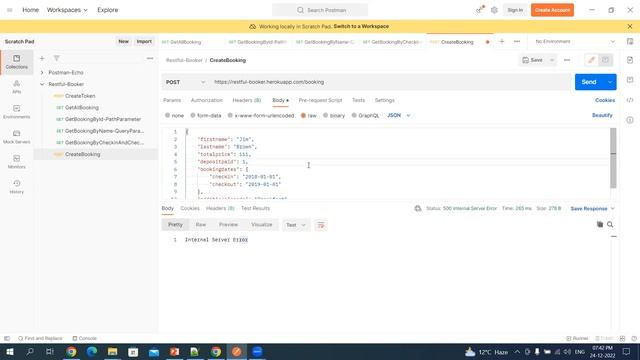Click the Import button in Scratch Pad

coord(144,41)
